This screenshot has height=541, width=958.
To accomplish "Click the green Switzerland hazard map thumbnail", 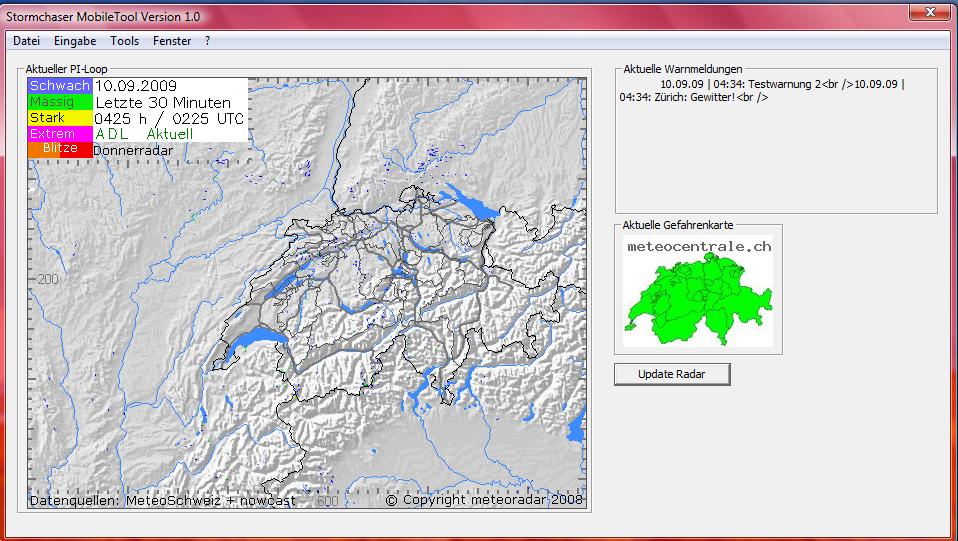I will click(698, 298).
